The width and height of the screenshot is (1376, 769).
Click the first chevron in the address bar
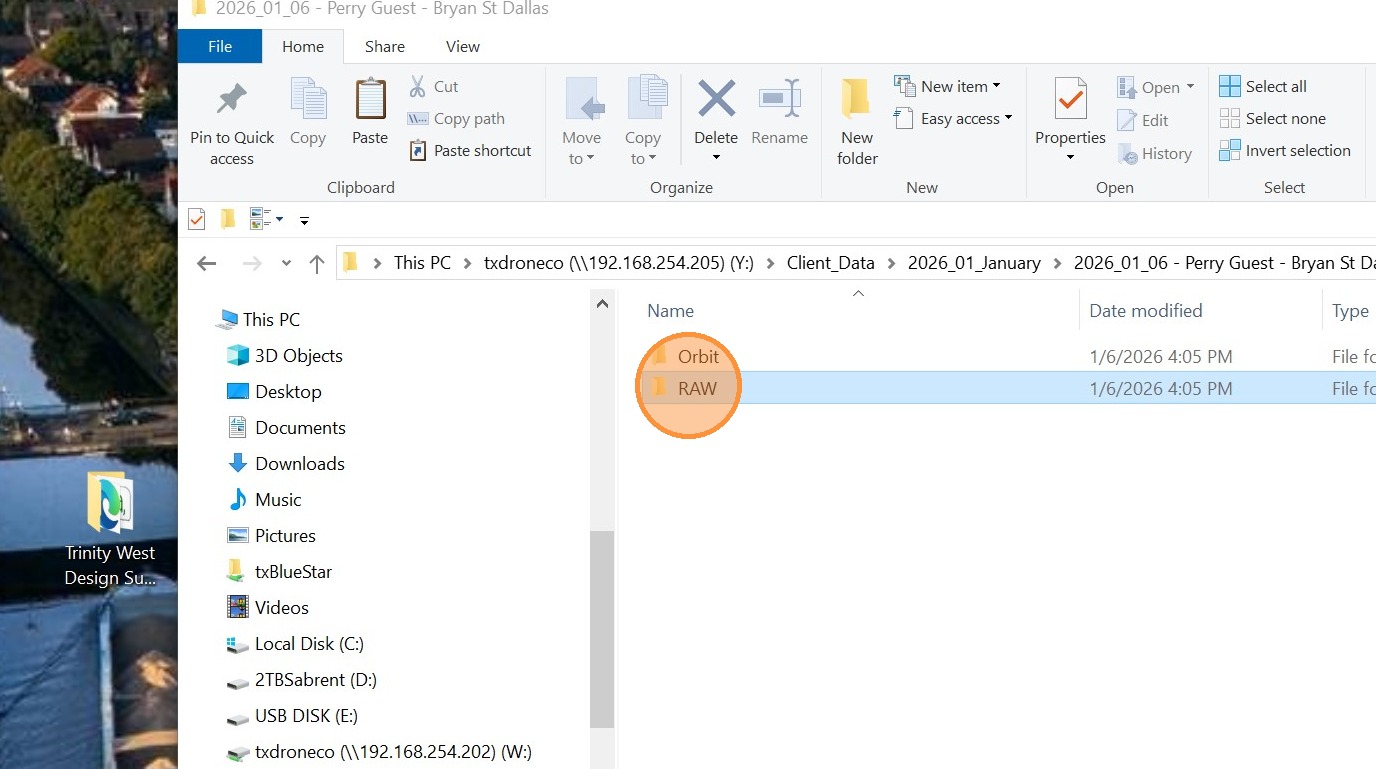[377, 264]
